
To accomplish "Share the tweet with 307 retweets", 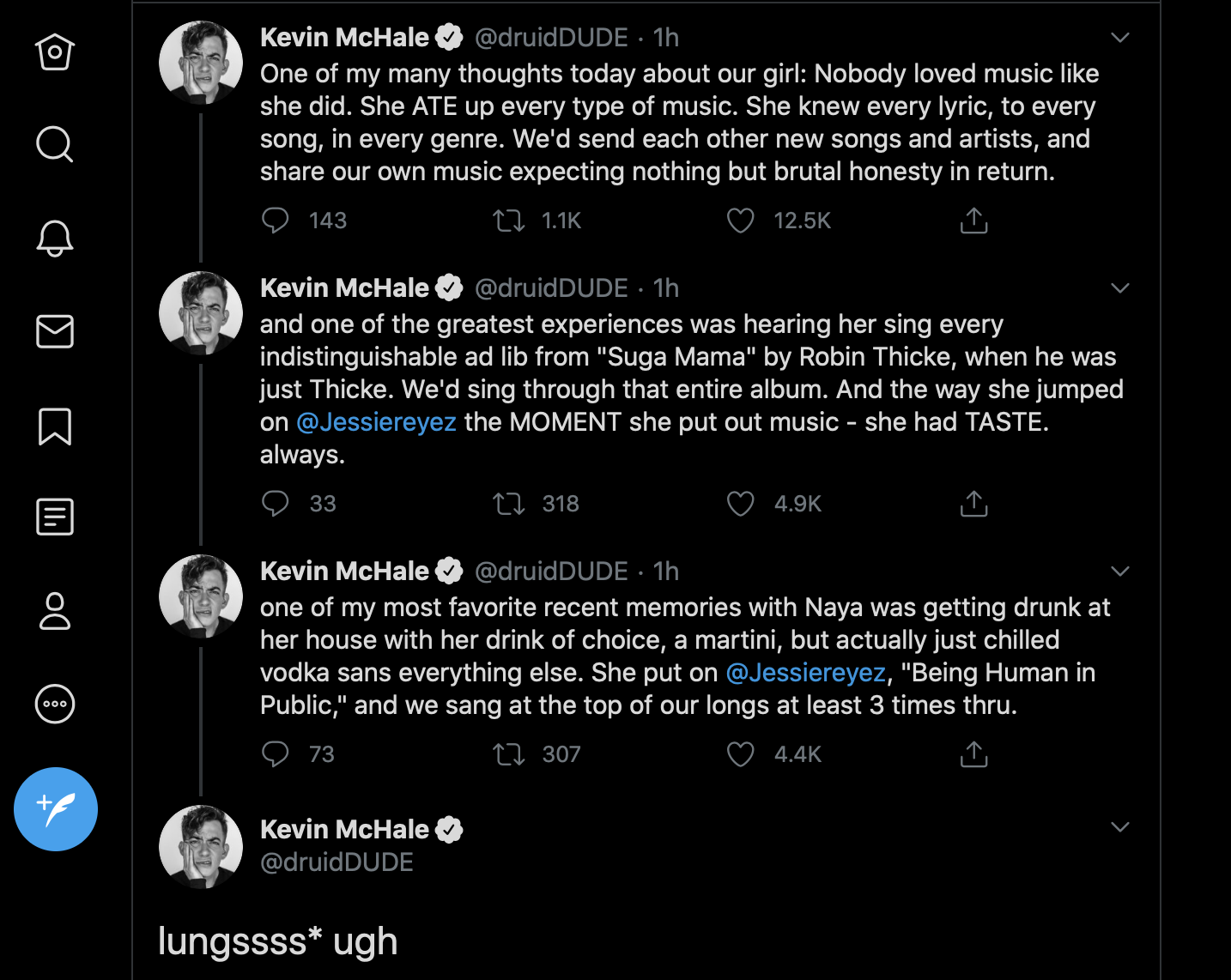I will (973, 754).
